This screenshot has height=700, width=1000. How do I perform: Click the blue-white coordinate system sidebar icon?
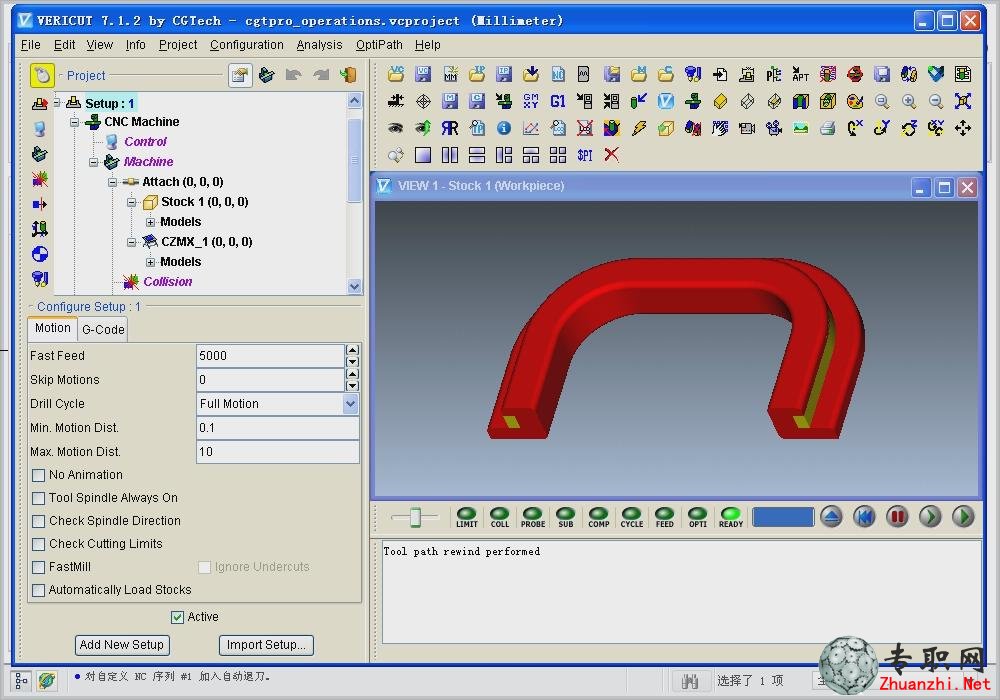(x=40, y=254)
